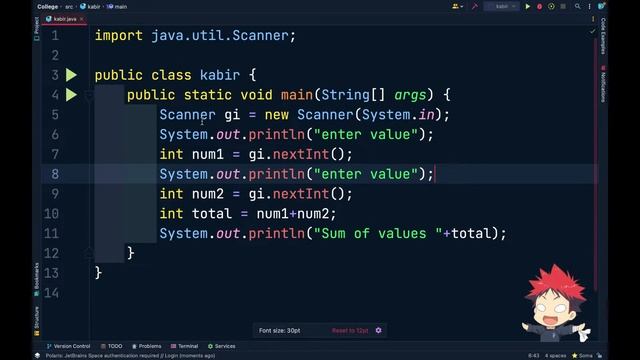
Task: Click the total variable on line 10
Action: [x=212, y=214]
